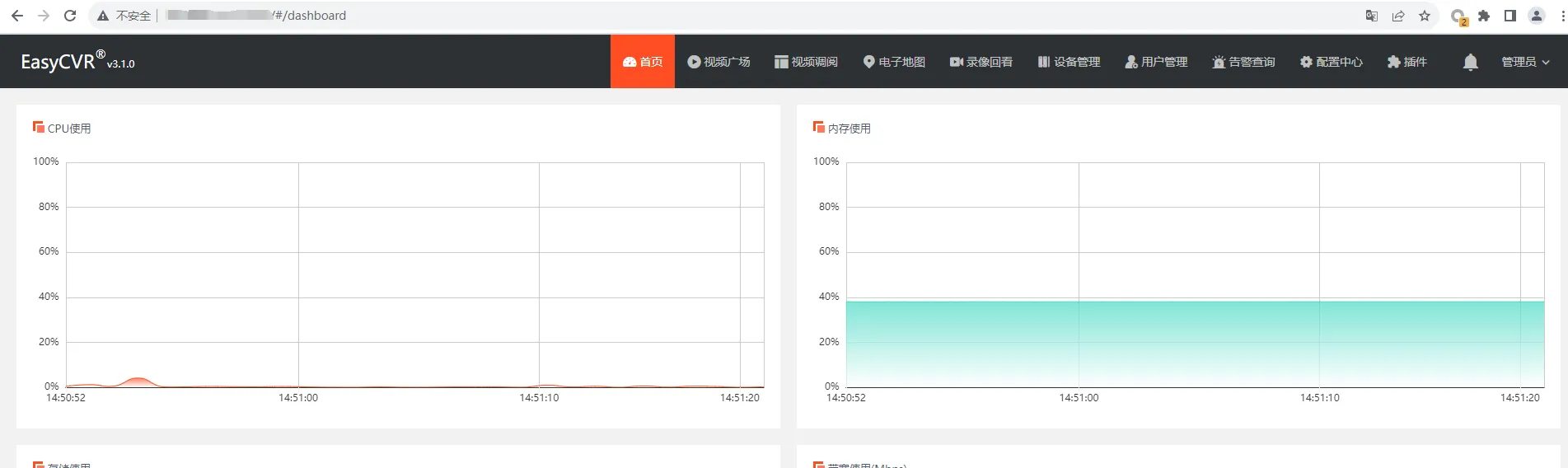The image size is (1568, 468).
Task: Click the notification bell icon
Action: (1470, 62)
